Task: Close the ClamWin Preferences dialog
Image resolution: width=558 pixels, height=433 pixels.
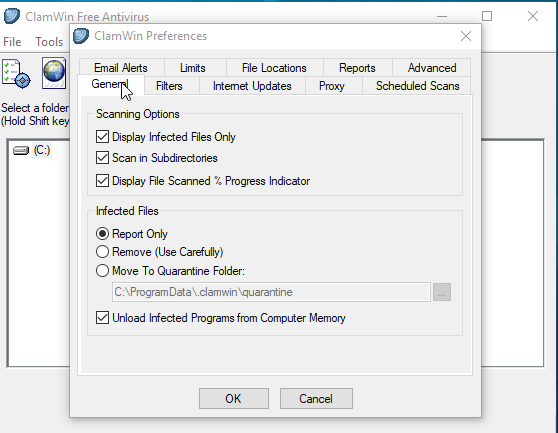Action: coord(466,36)
